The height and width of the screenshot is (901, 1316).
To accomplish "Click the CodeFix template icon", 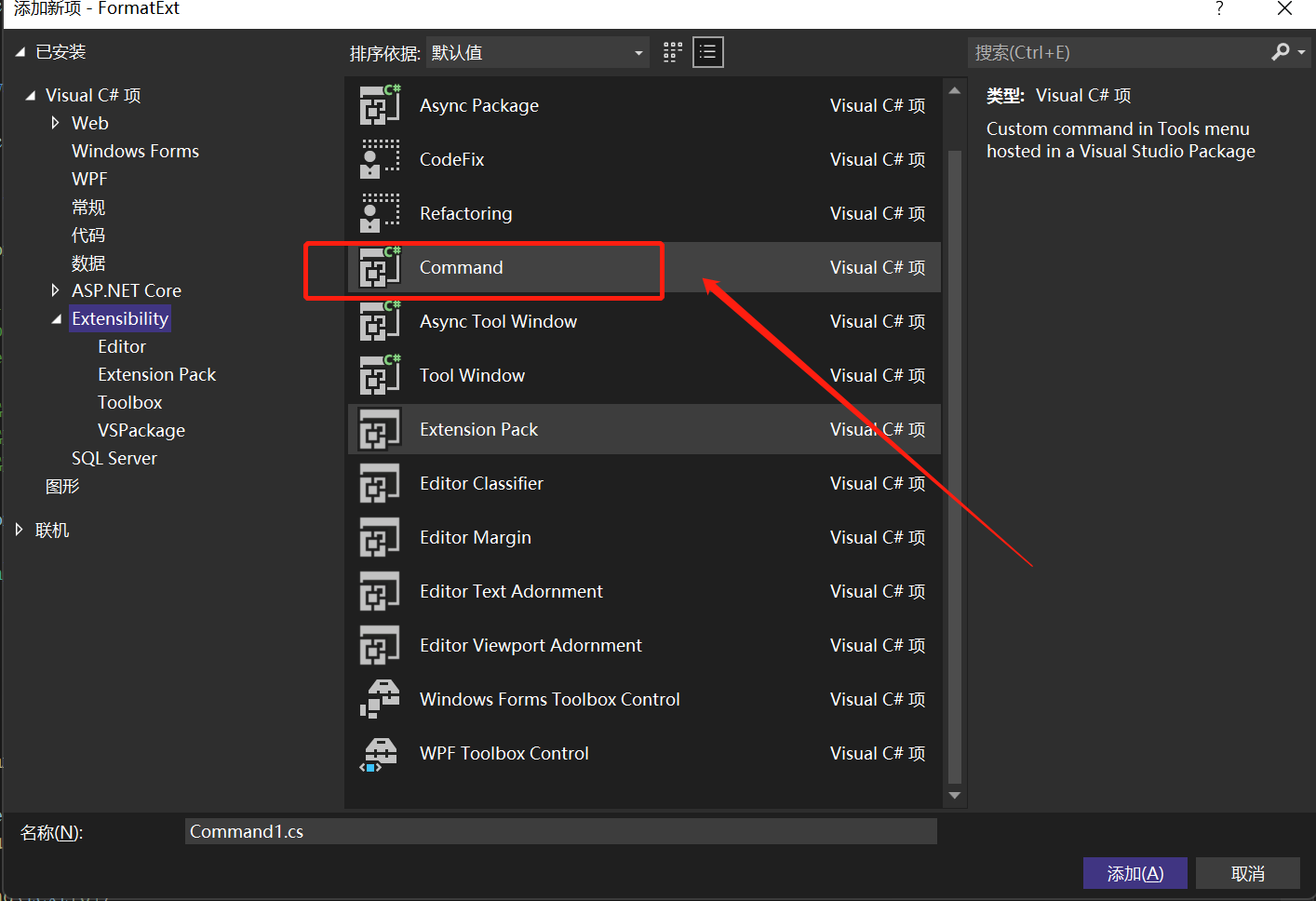I will coord(380,159).
